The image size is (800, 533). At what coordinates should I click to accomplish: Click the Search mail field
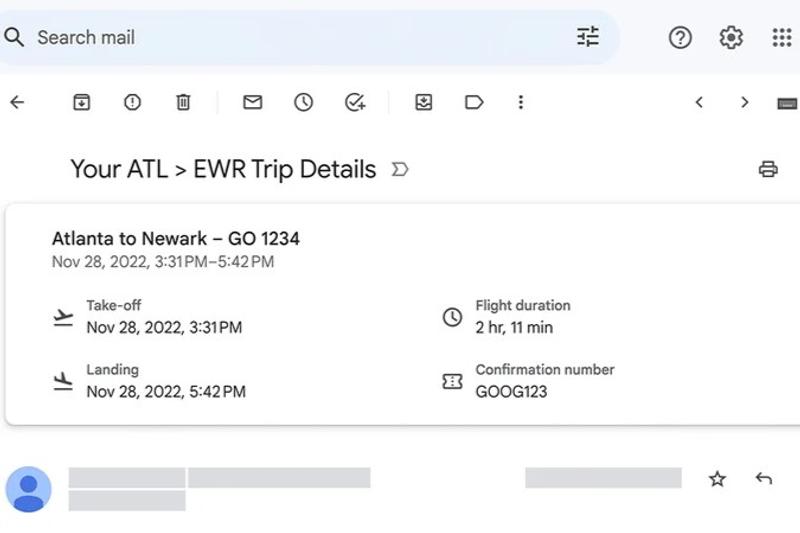[x=300, y=37]
